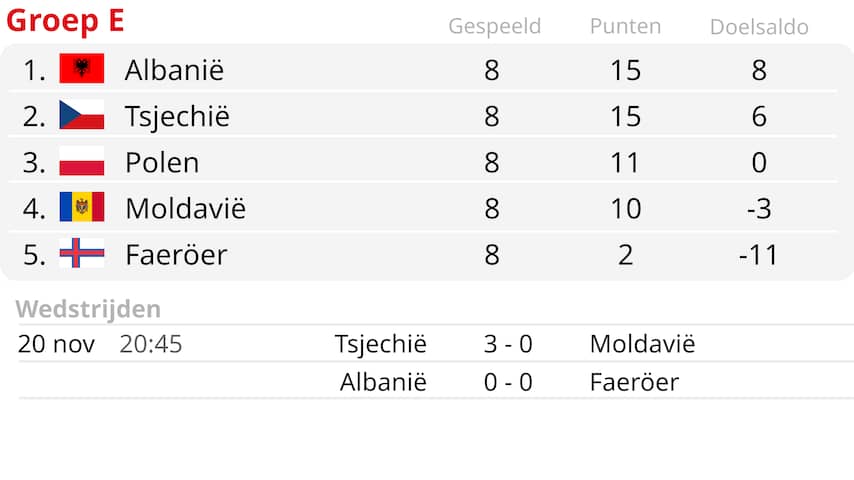Click the Faroe Islands flag icon
The image size is (854, 480).
(x=82, y=253)
